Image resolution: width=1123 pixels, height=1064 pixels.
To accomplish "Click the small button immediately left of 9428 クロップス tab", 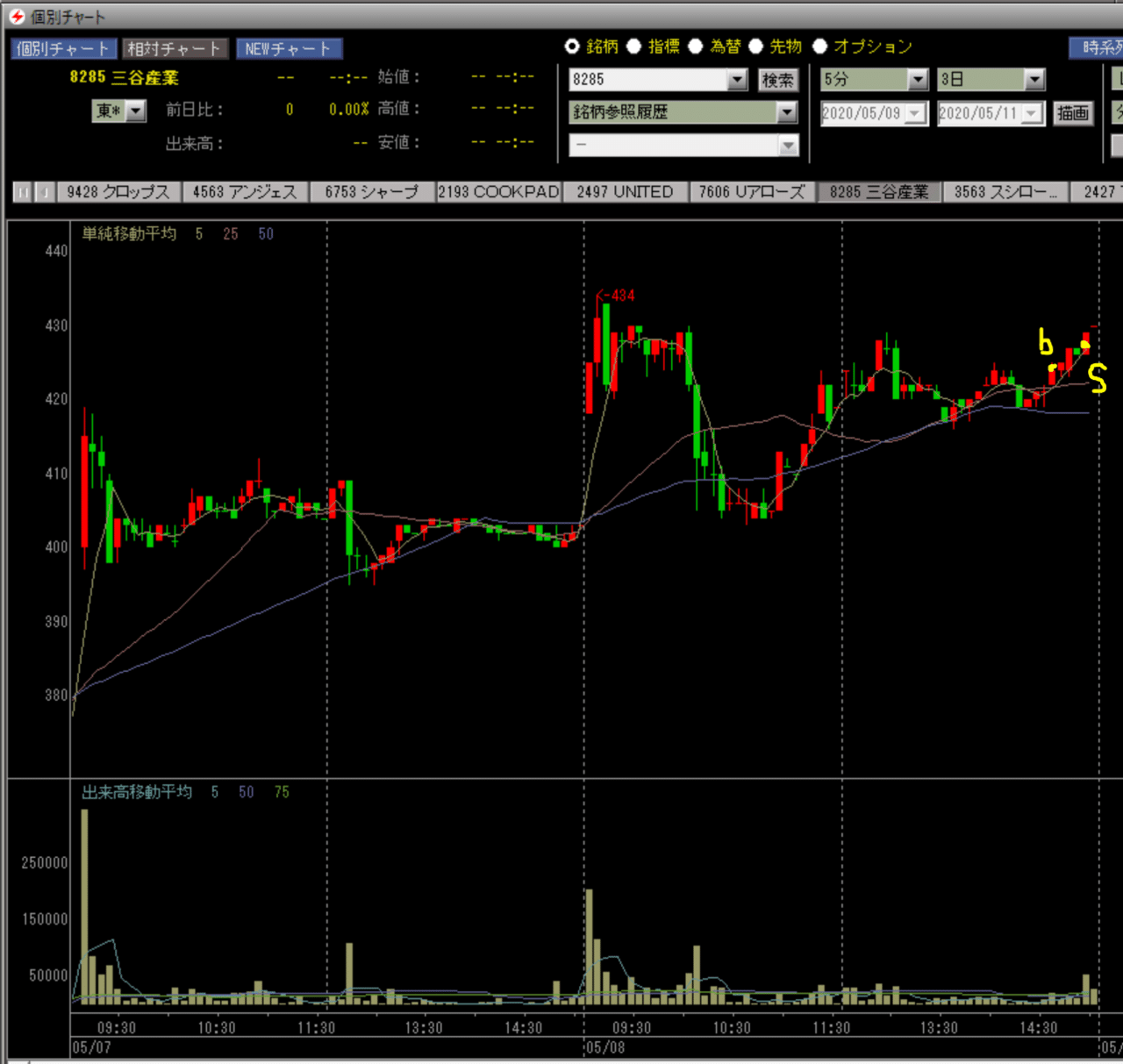I will 46,192.
